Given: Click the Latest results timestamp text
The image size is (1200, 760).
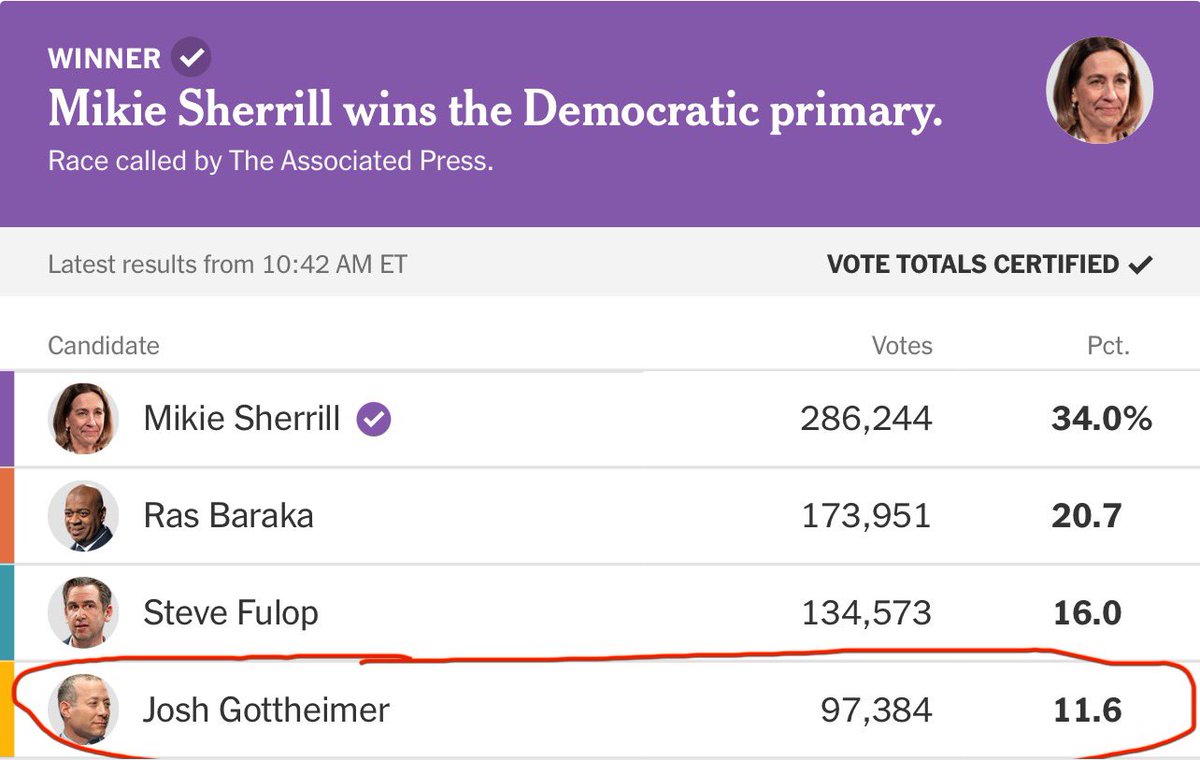Looking at the screenshot, I should tap(228, 265).
